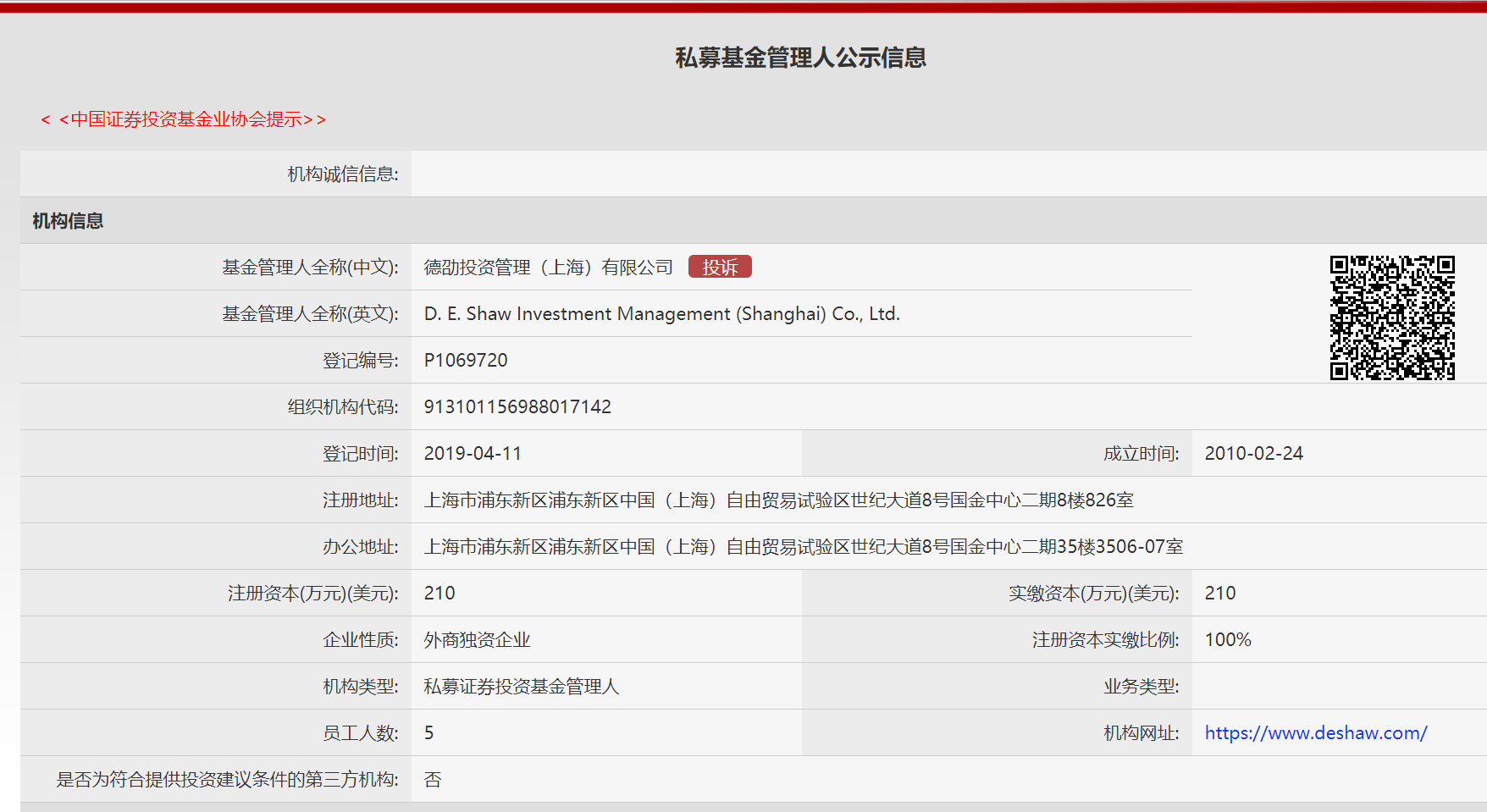Select the 机构信息 section header

[x=68, y=221]
